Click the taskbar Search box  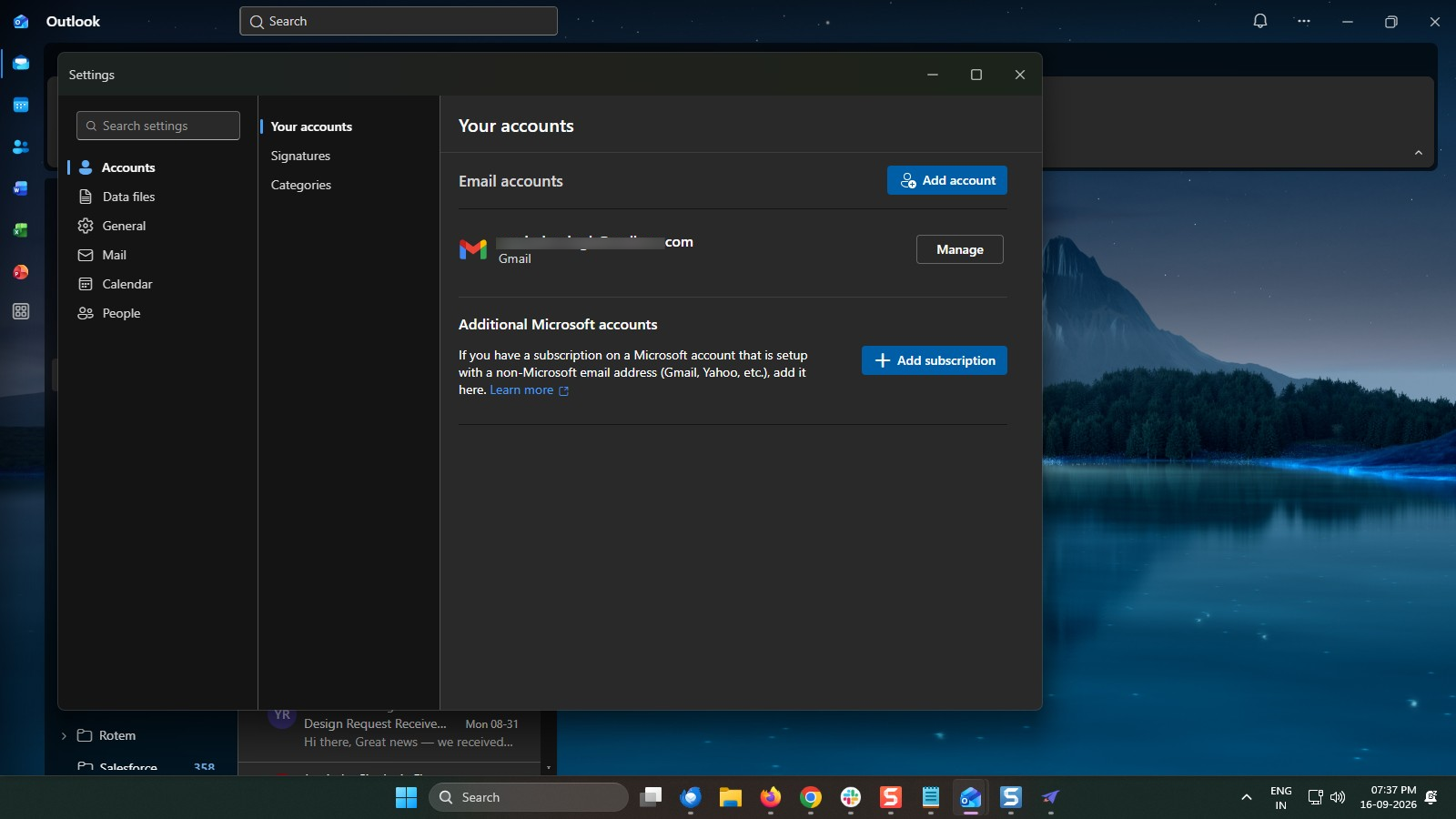click(529, 797)
